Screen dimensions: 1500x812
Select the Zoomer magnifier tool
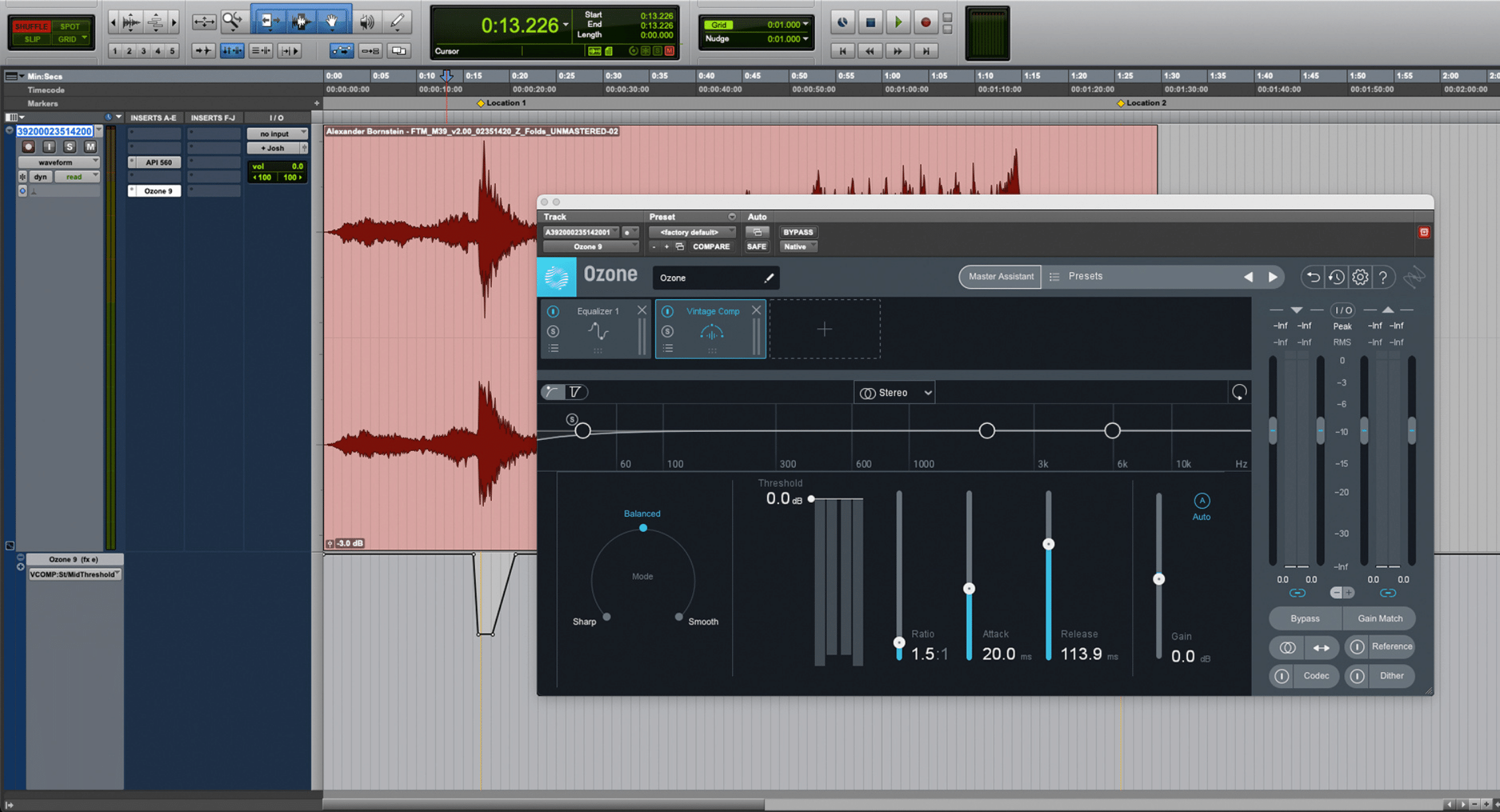click(232, 22)
